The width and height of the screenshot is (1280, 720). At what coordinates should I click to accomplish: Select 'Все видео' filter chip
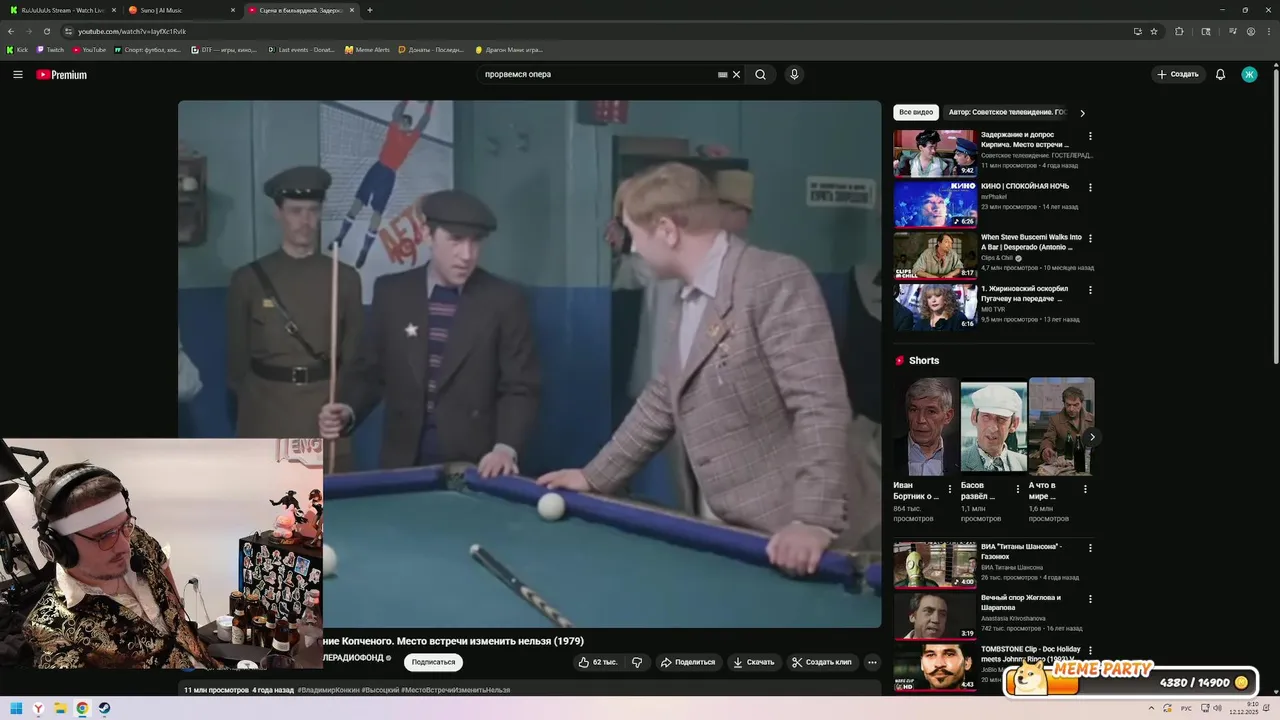(916, 113)
